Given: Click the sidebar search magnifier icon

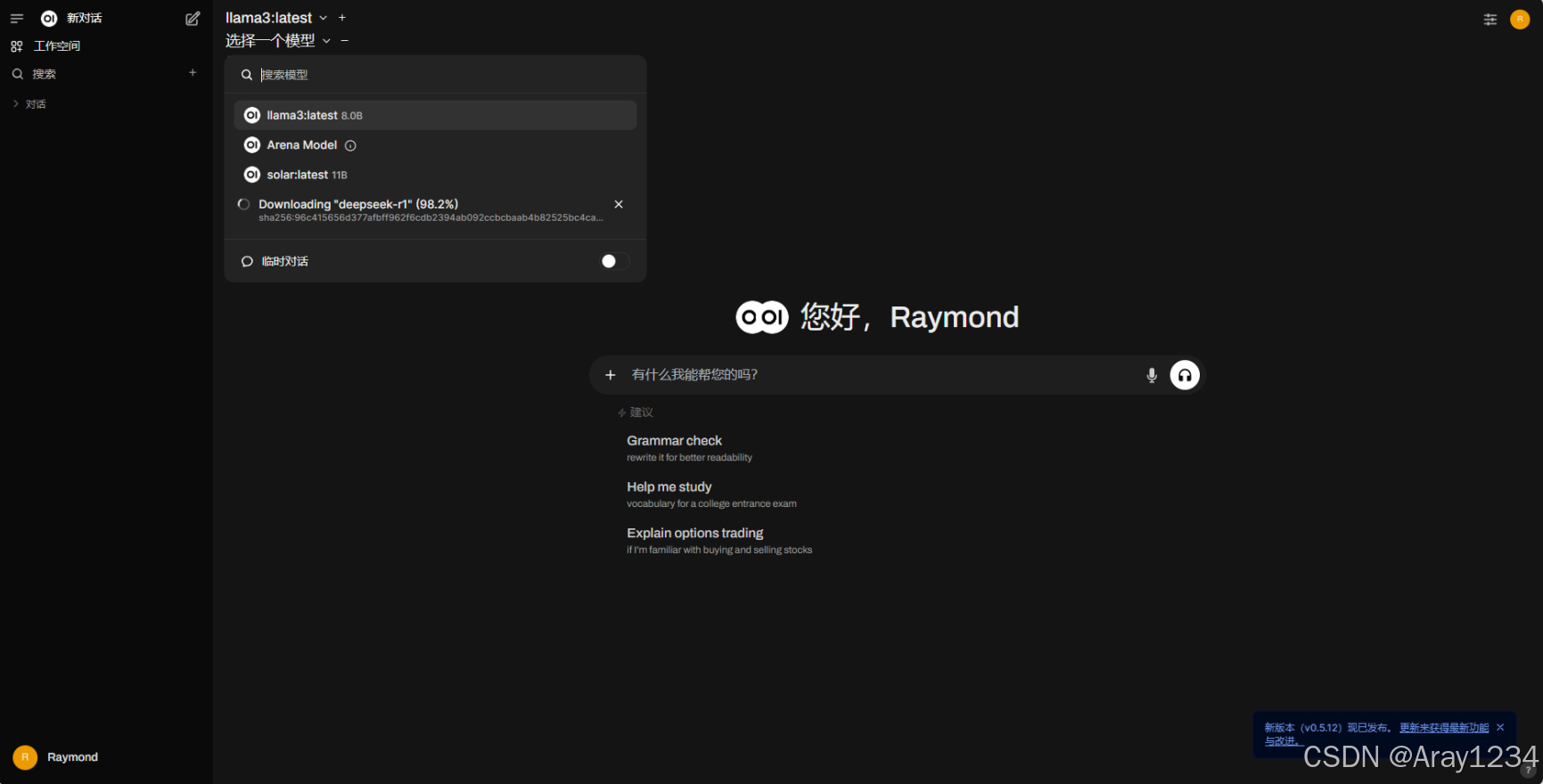Looking at the screenshot, I should [17, 74].
